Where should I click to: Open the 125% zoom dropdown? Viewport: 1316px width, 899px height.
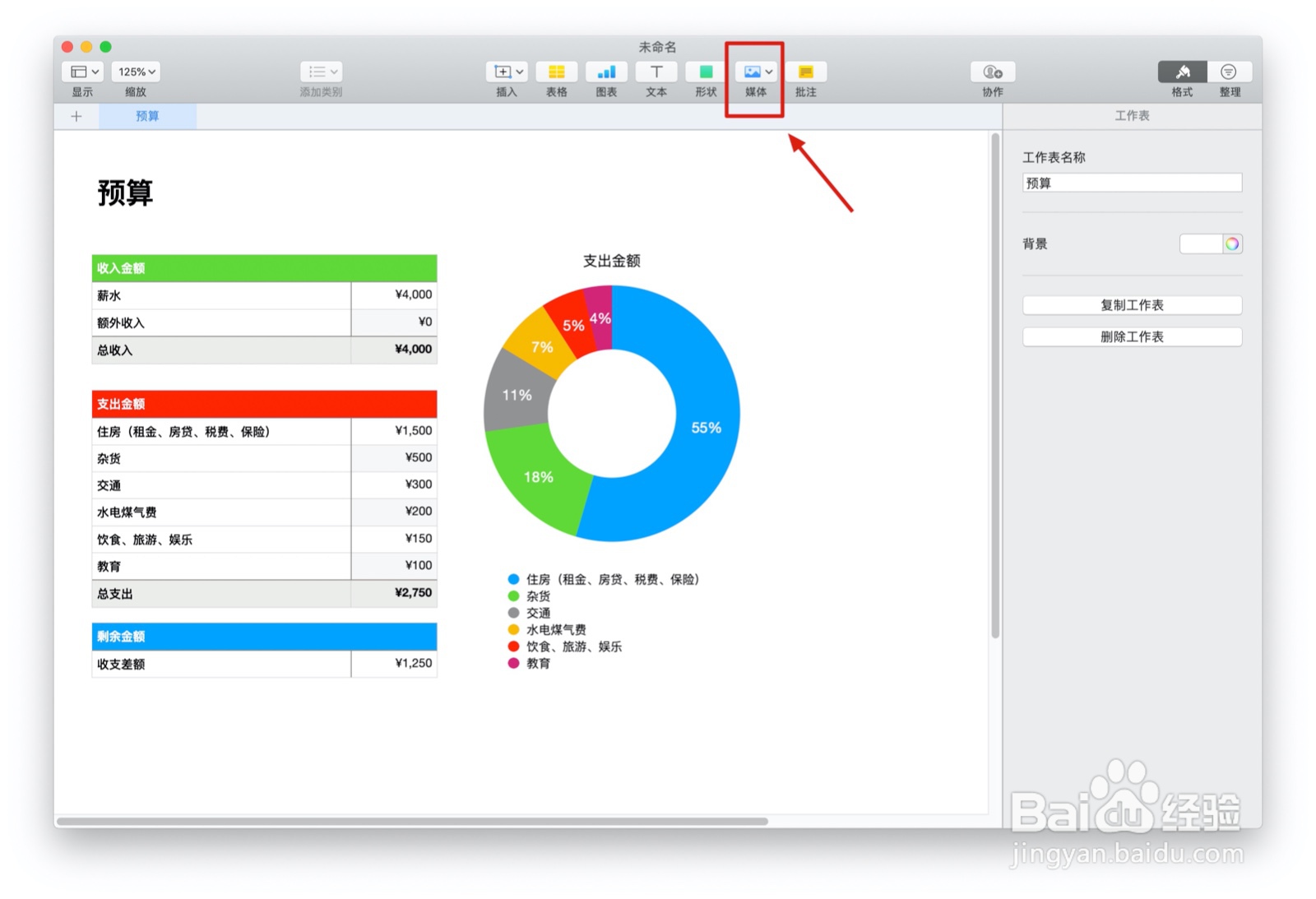(x=136, y=72)
